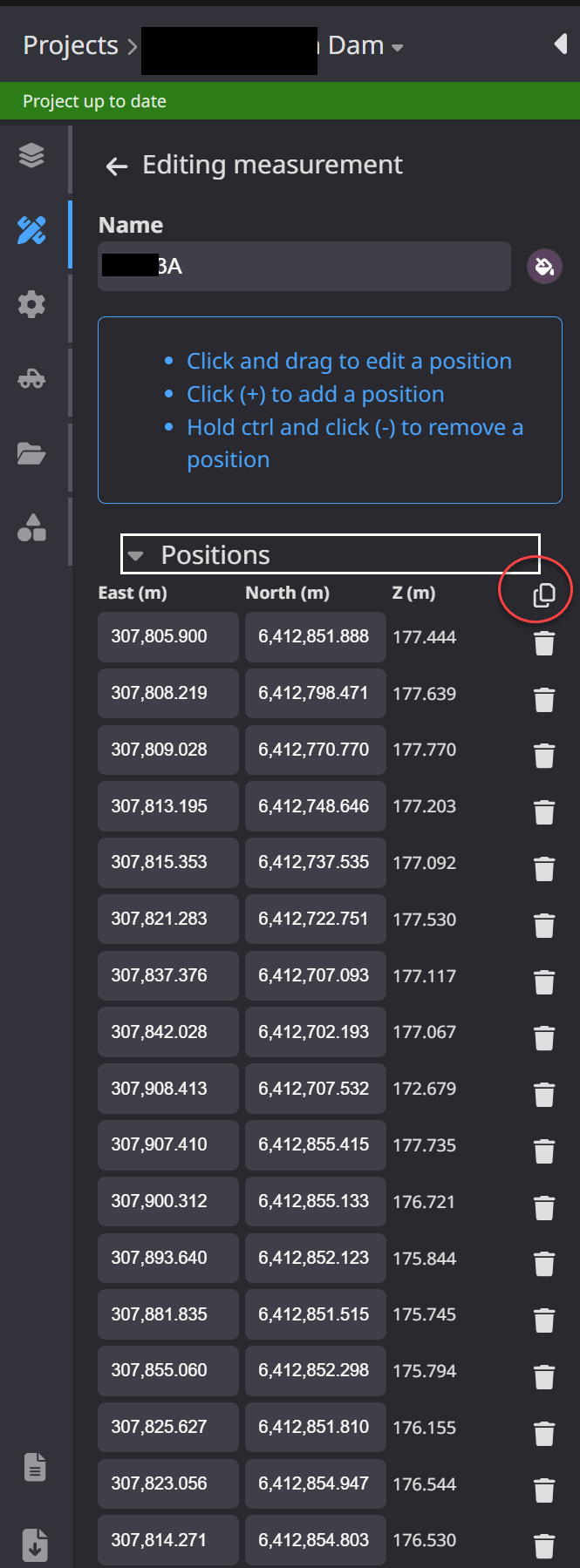Delete the position row with Z 176.544

click(x=544, y=1490)
